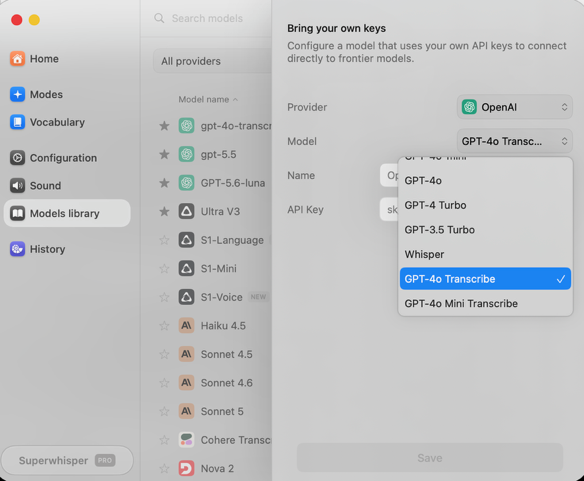Click the History icon in the sidebar

(18, 249)
